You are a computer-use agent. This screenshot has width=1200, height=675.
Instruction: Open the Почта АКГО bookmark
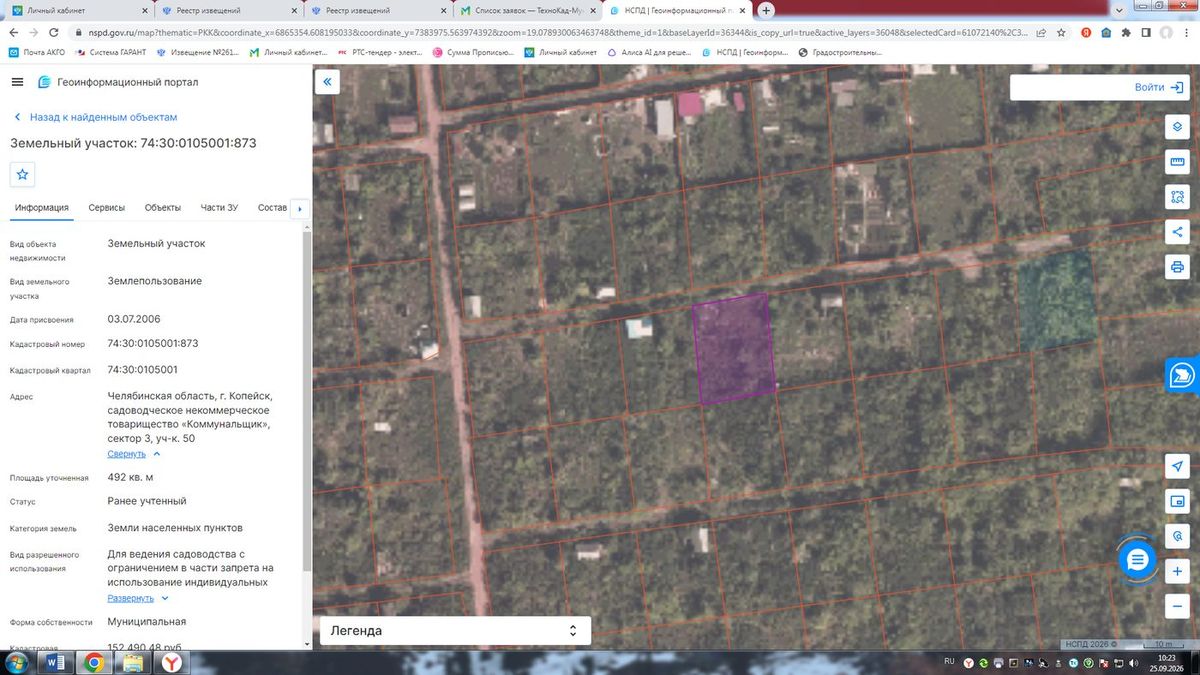coord(36,52)
